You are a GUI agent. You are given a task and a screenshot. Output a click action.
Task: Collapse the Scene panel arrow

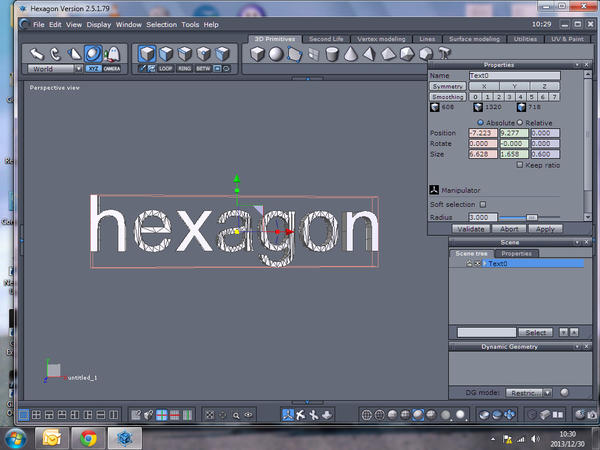coord(577,242)
